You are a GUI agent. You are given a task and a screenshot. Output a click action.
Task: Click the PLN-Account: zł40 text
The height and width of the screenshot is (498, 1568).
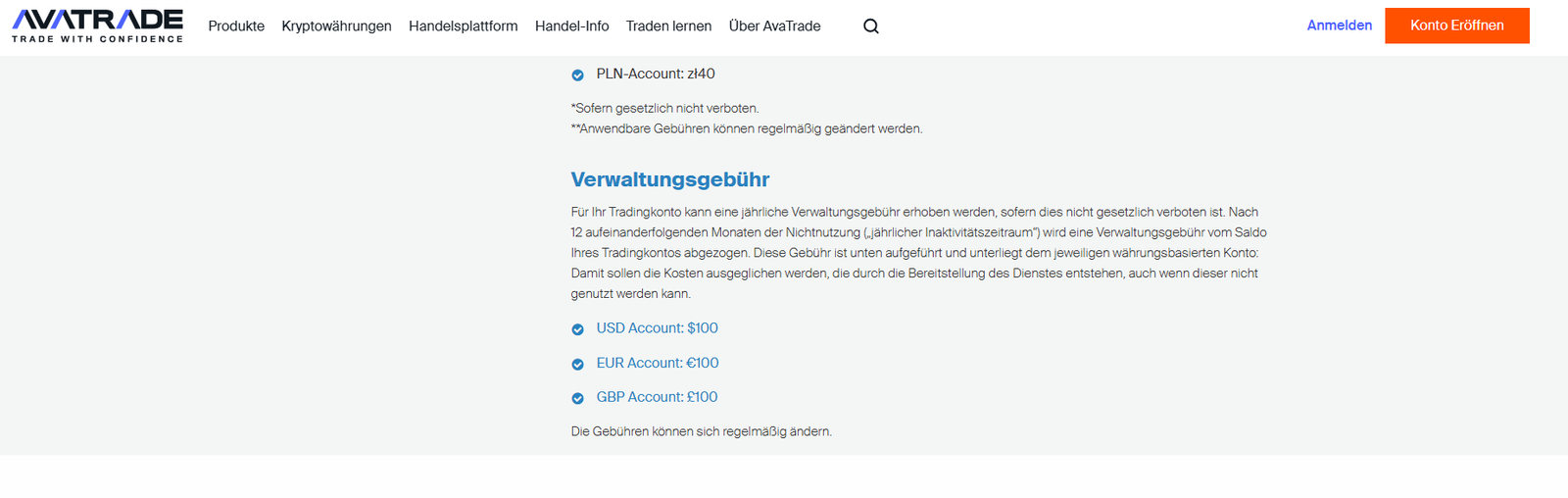point(656,74)
